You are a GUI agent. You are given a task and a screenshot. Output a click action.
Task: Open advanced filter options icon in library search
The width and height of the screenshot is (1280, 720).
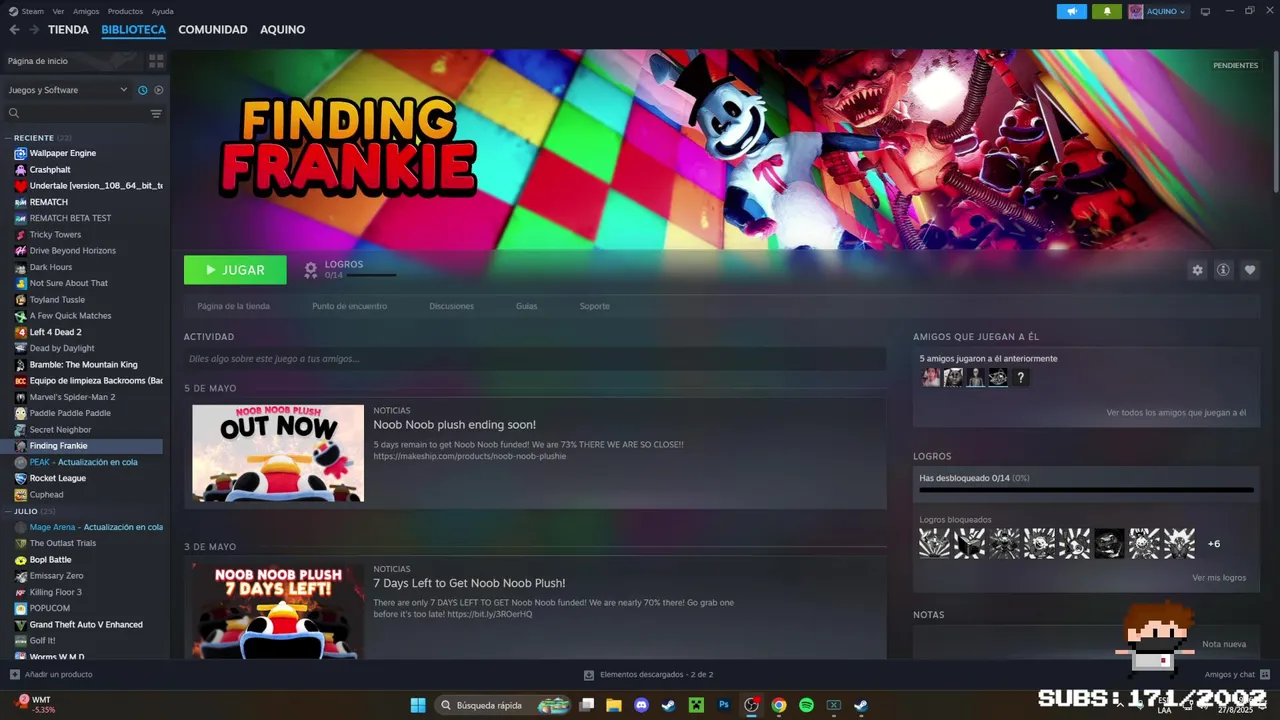pos(156,114)
